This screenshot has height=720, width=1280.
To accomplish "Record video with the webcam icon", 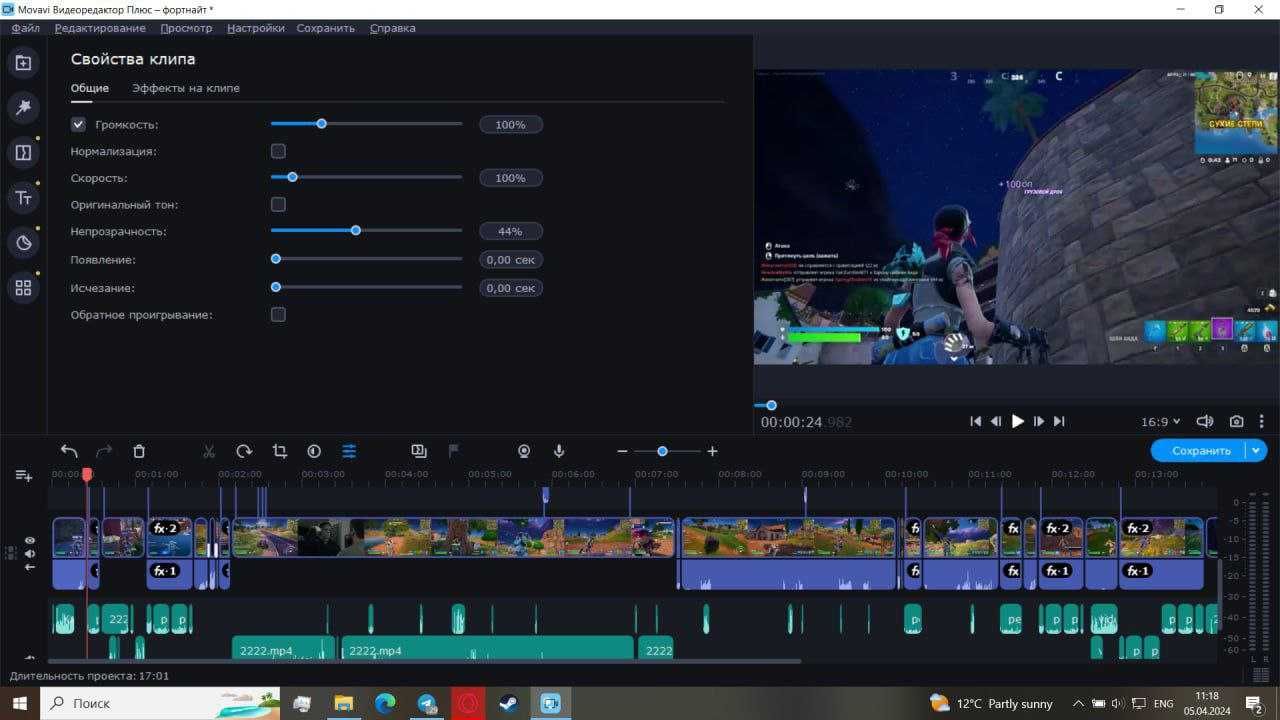I will tap(524, 451).
